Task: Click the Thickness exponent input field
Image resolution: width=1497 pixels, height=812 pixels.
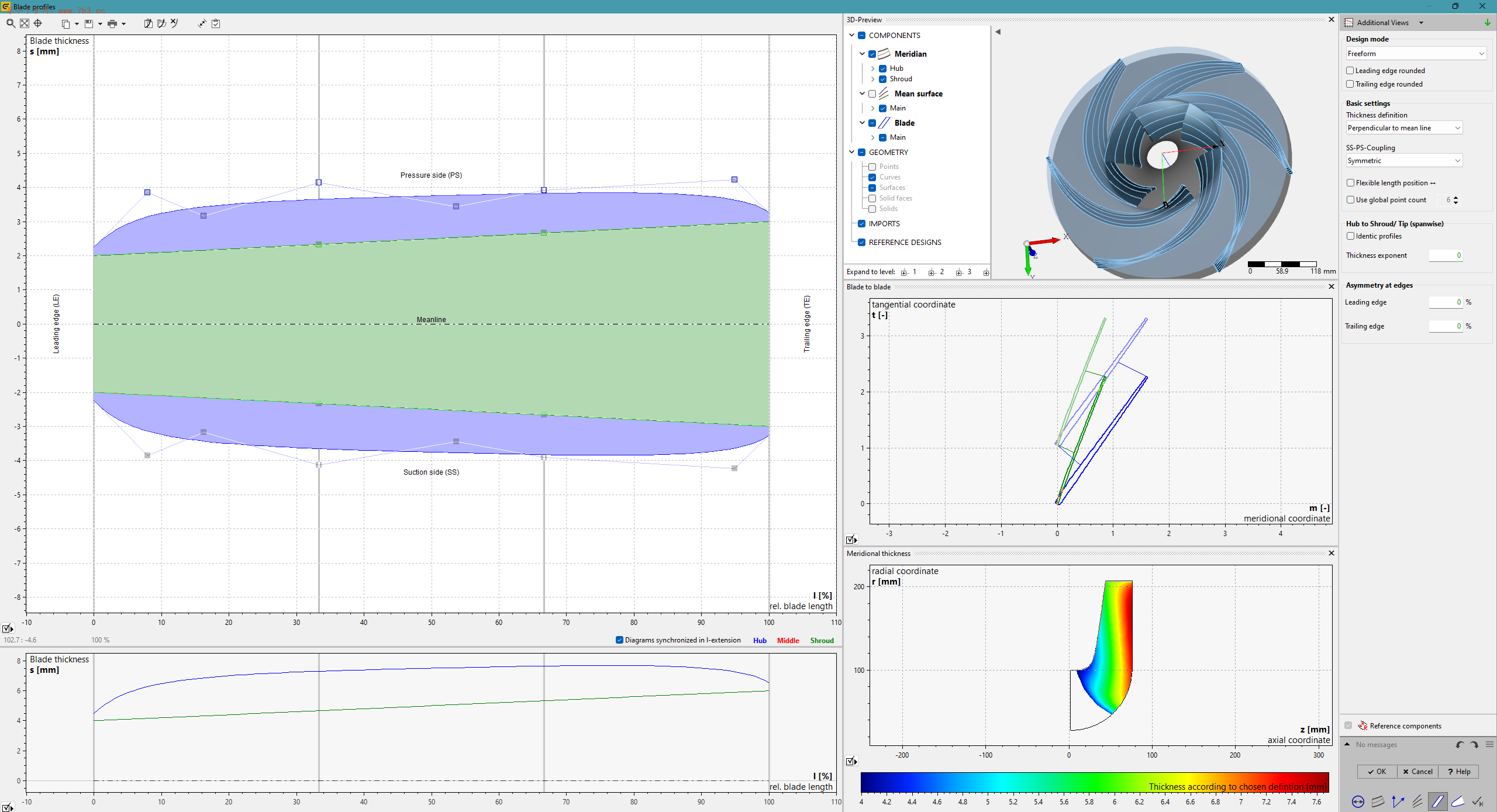Action: 1446,255
